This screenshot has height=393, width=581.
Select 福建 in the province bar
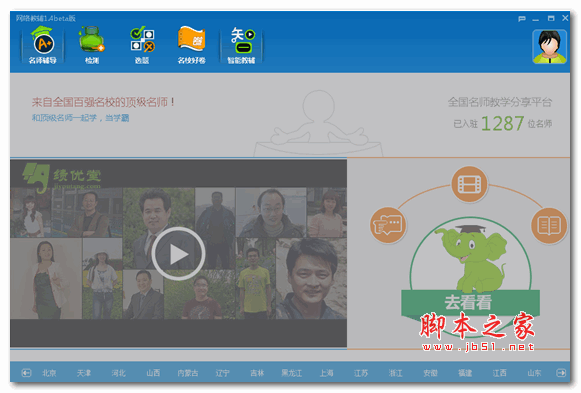[465, 373]
